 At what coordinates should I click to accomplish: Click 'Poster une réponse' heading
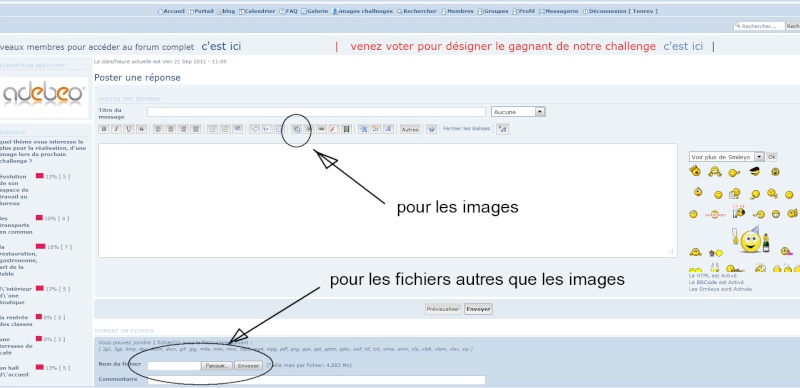point(137,78)
